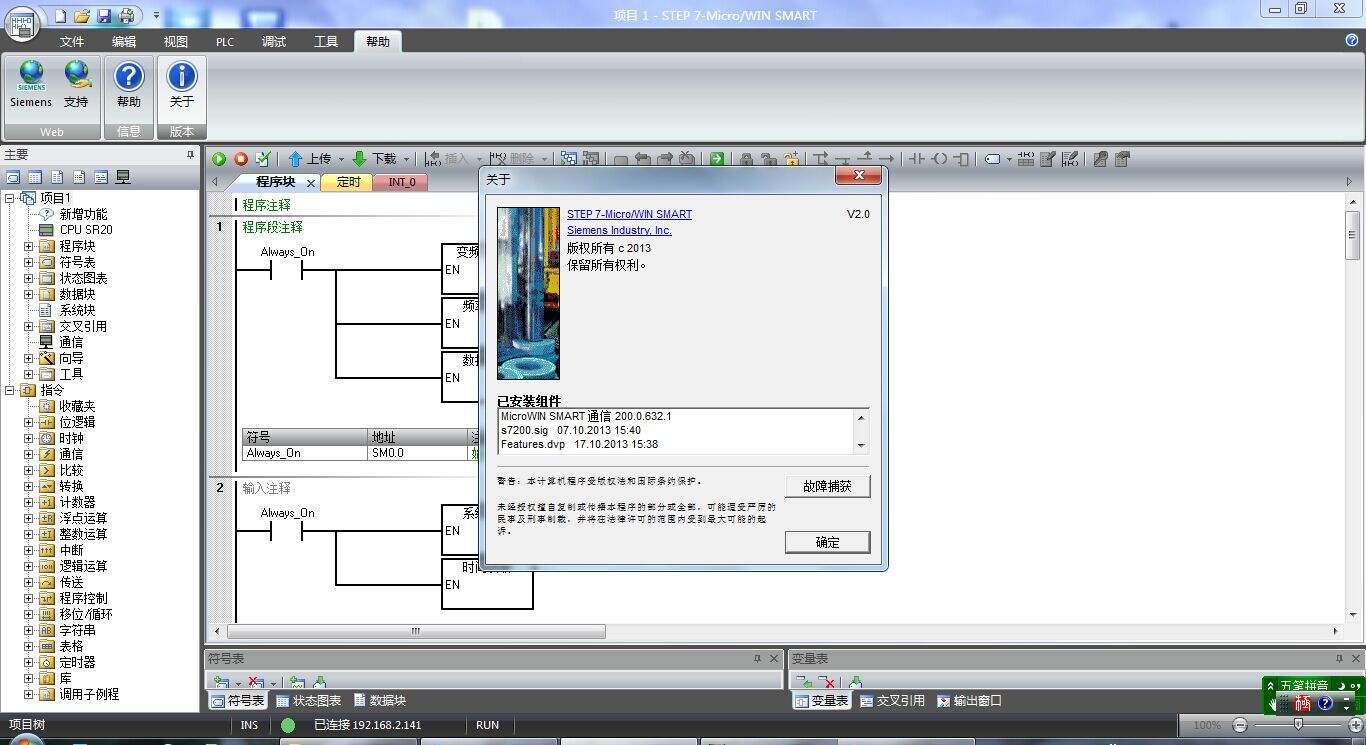This screenshot has height=745, width=1366.
Task: Collapse the 指令 tree node
Action: (x=10, y=390)
